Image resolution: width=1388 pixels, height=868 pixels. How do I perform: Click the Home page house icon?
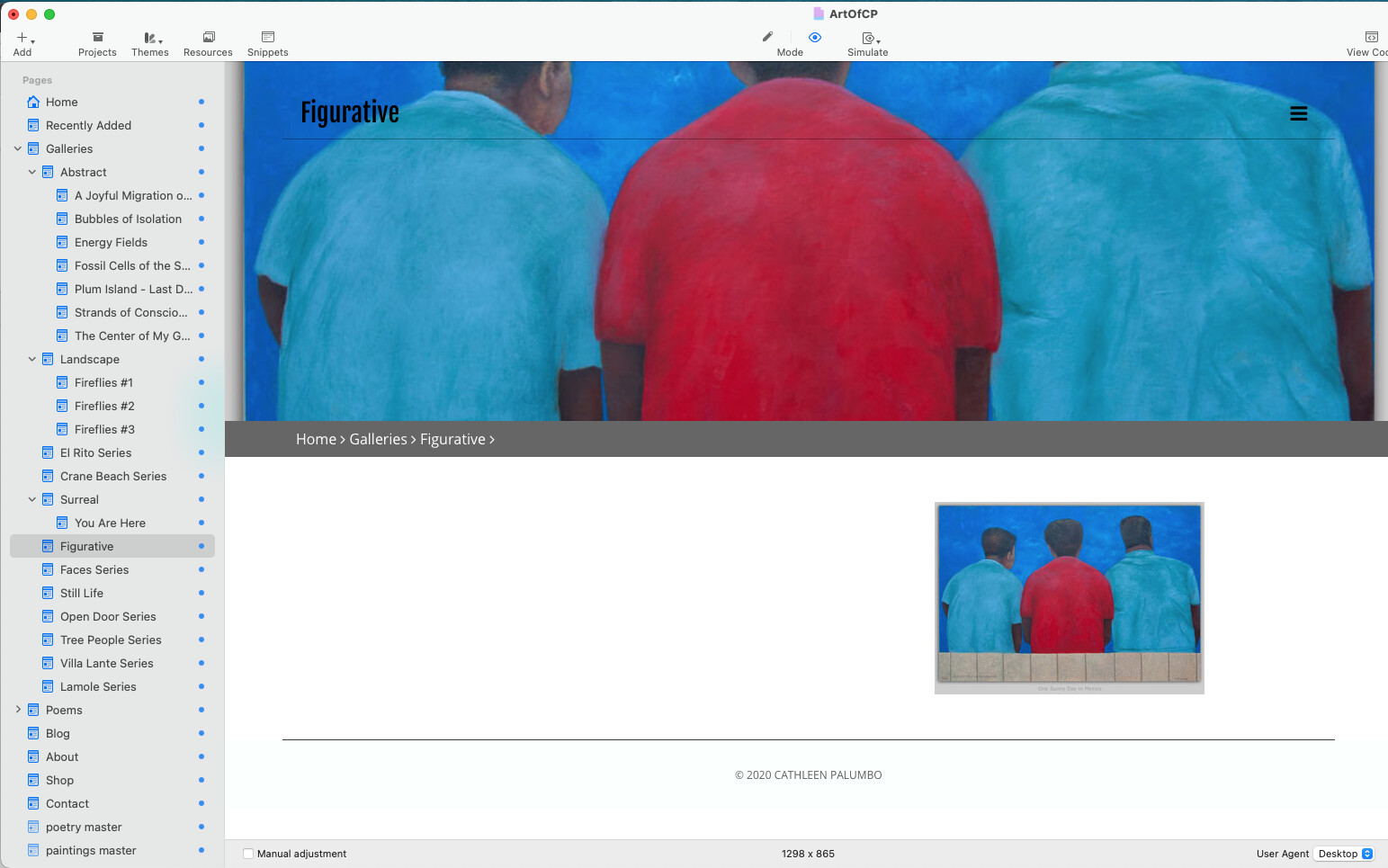coord(33,102)
